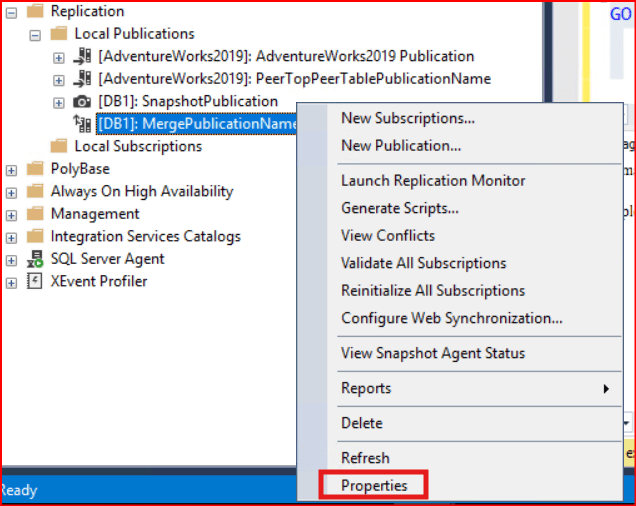Click the AdventureWorks2019 Publication icon
The height and width of the screenshot is (506, 636).
click(x=83, y=57)
